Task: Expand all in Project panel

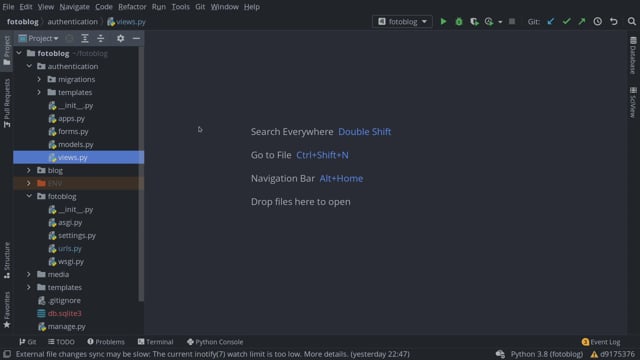Action: 85,38
